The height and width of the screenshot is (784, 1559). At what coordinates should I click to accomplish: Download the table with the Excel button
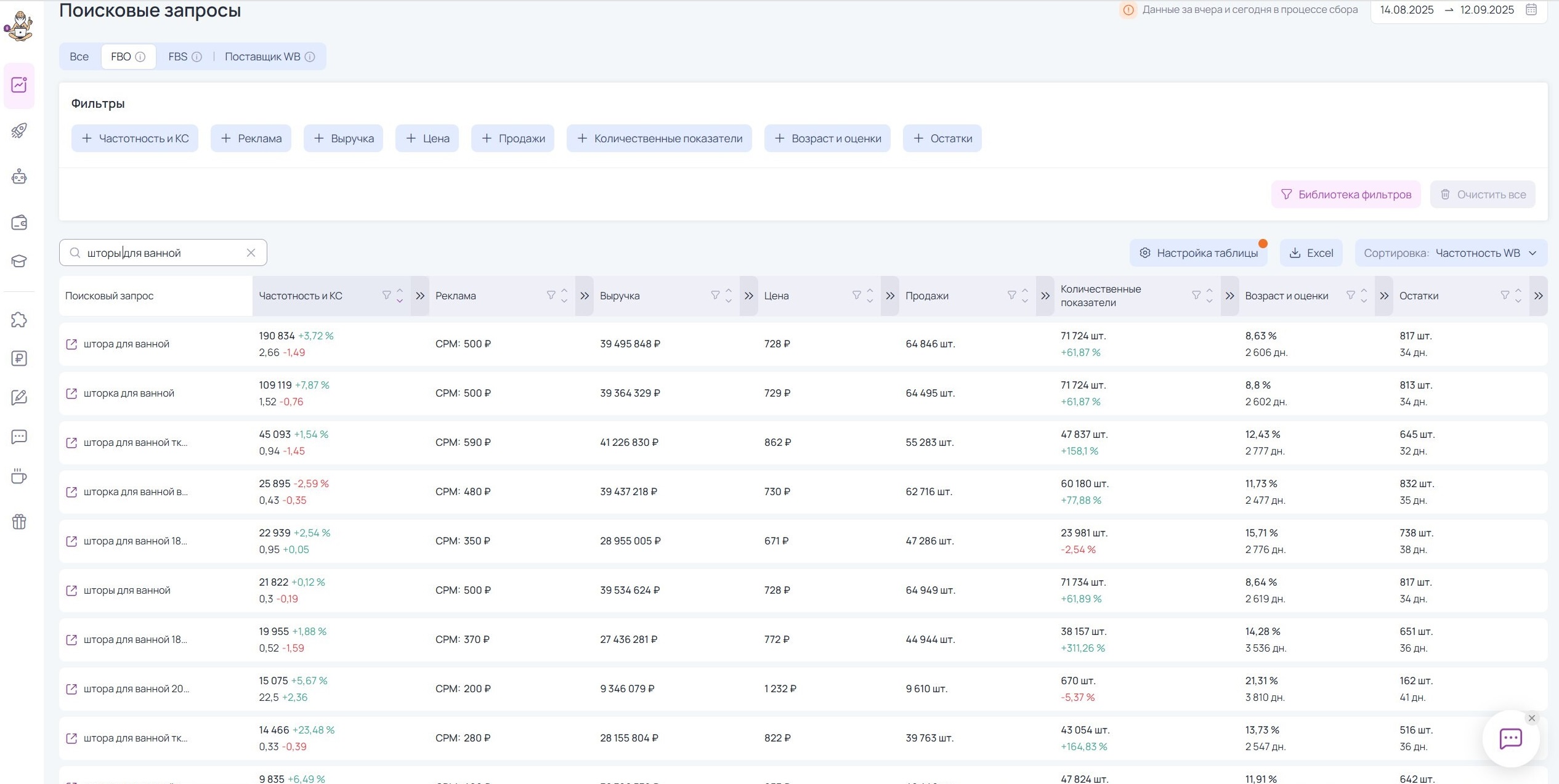click(x=1311, y=253)
